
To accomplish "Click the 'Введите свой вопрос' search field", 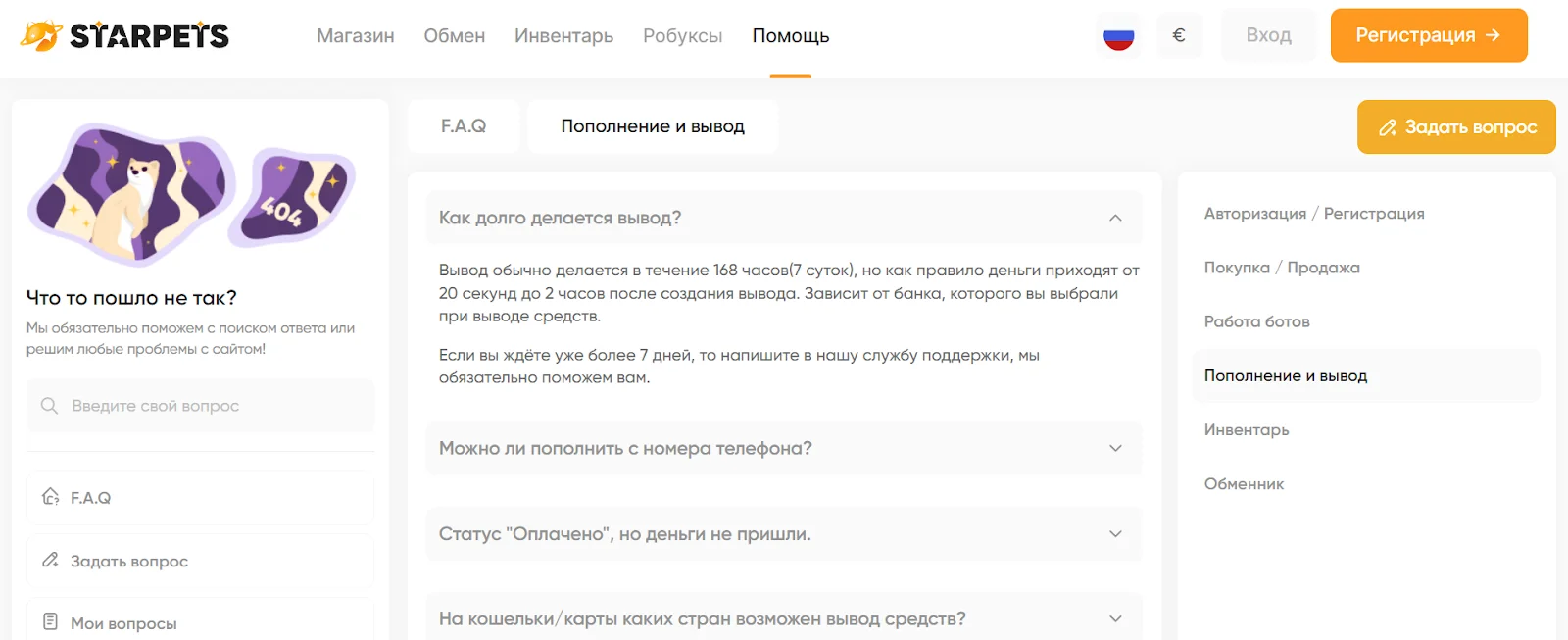I will [201, 406].
